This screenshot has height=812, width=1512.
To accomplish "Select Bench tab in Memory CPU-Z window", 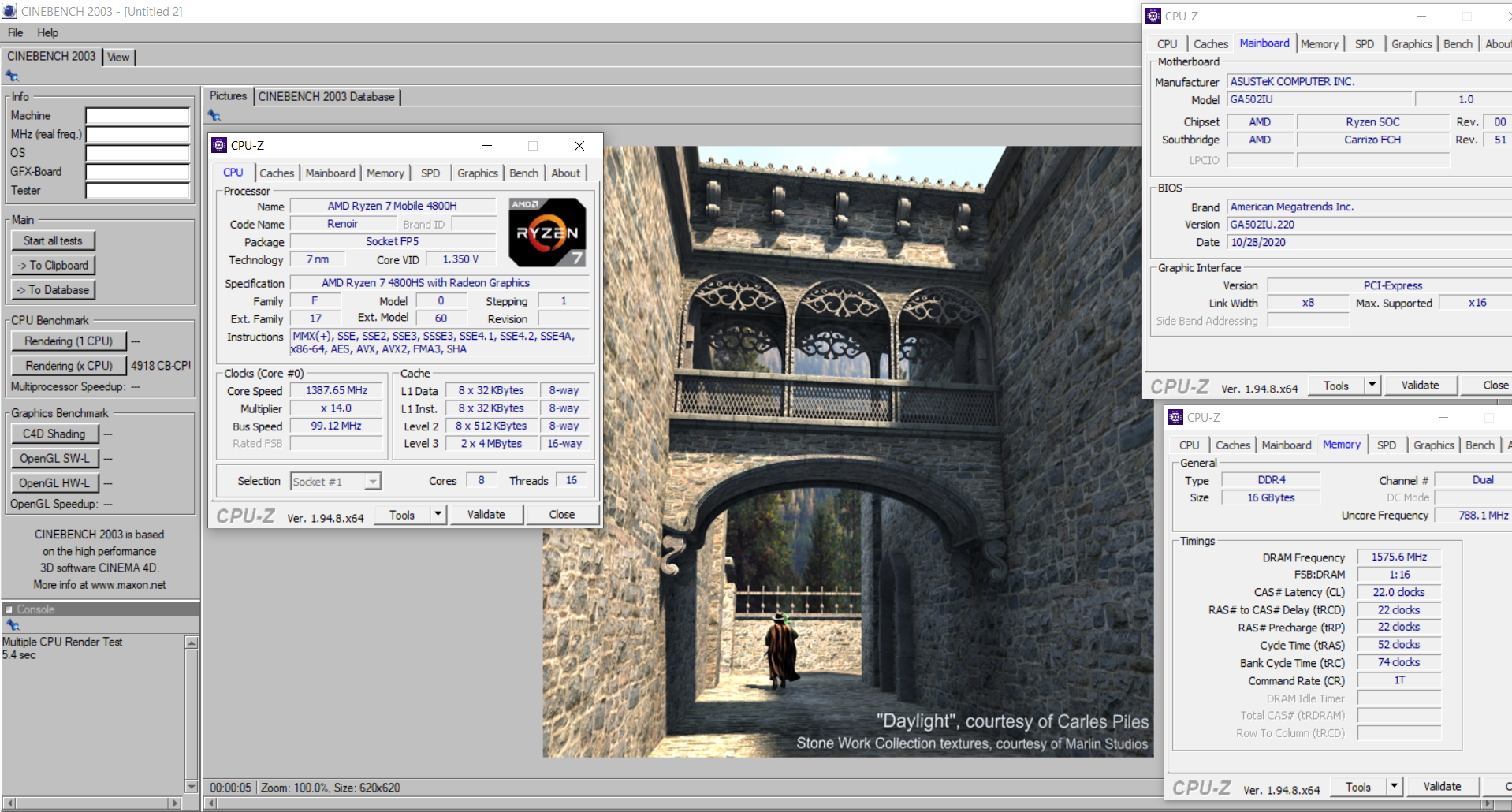I will [x=1480, y=445].
